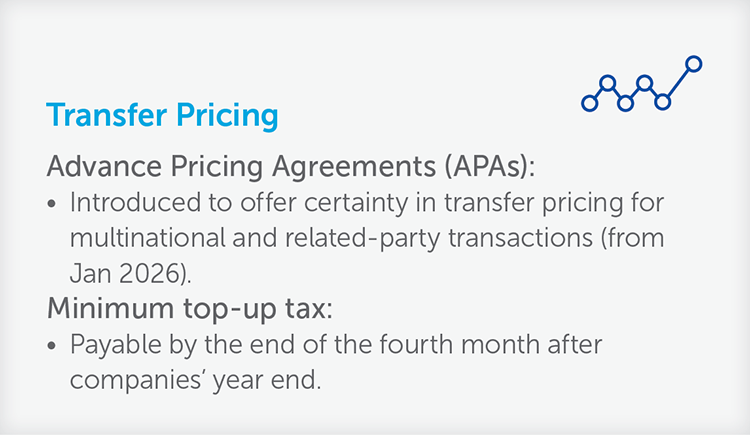Screen dimensions: 750x435
Task: Select the Minimum top-up tax subheading
Action: coord(189,309)
